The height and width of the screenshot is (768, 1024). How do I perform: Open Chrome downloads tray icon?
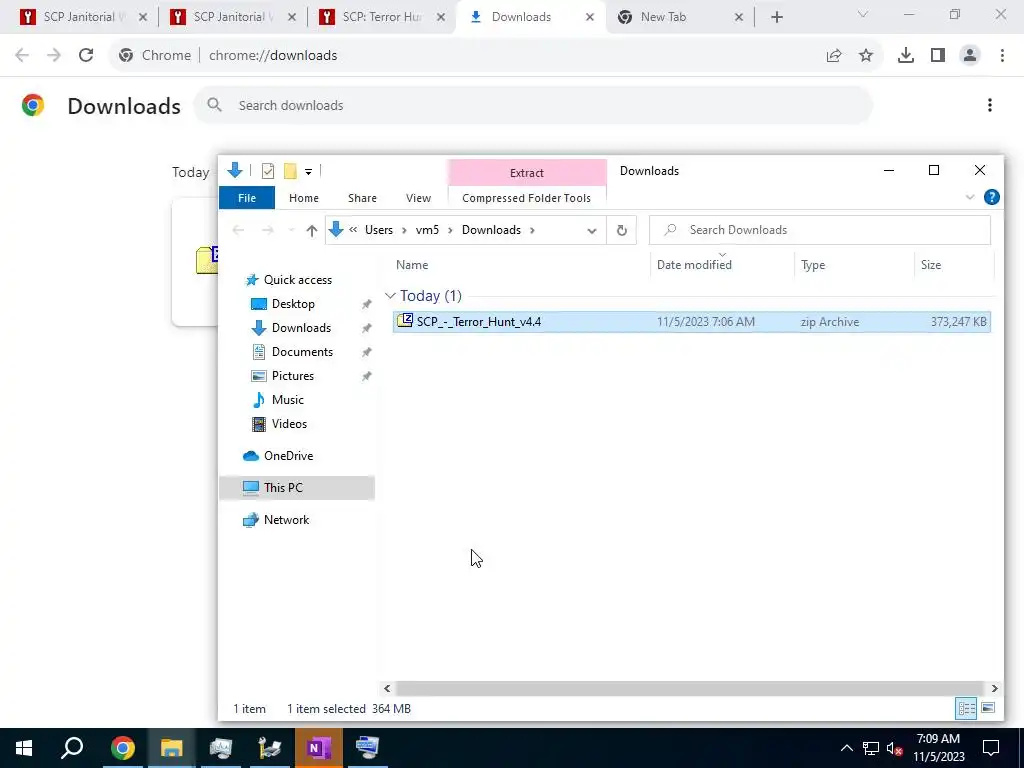[906, 56]
